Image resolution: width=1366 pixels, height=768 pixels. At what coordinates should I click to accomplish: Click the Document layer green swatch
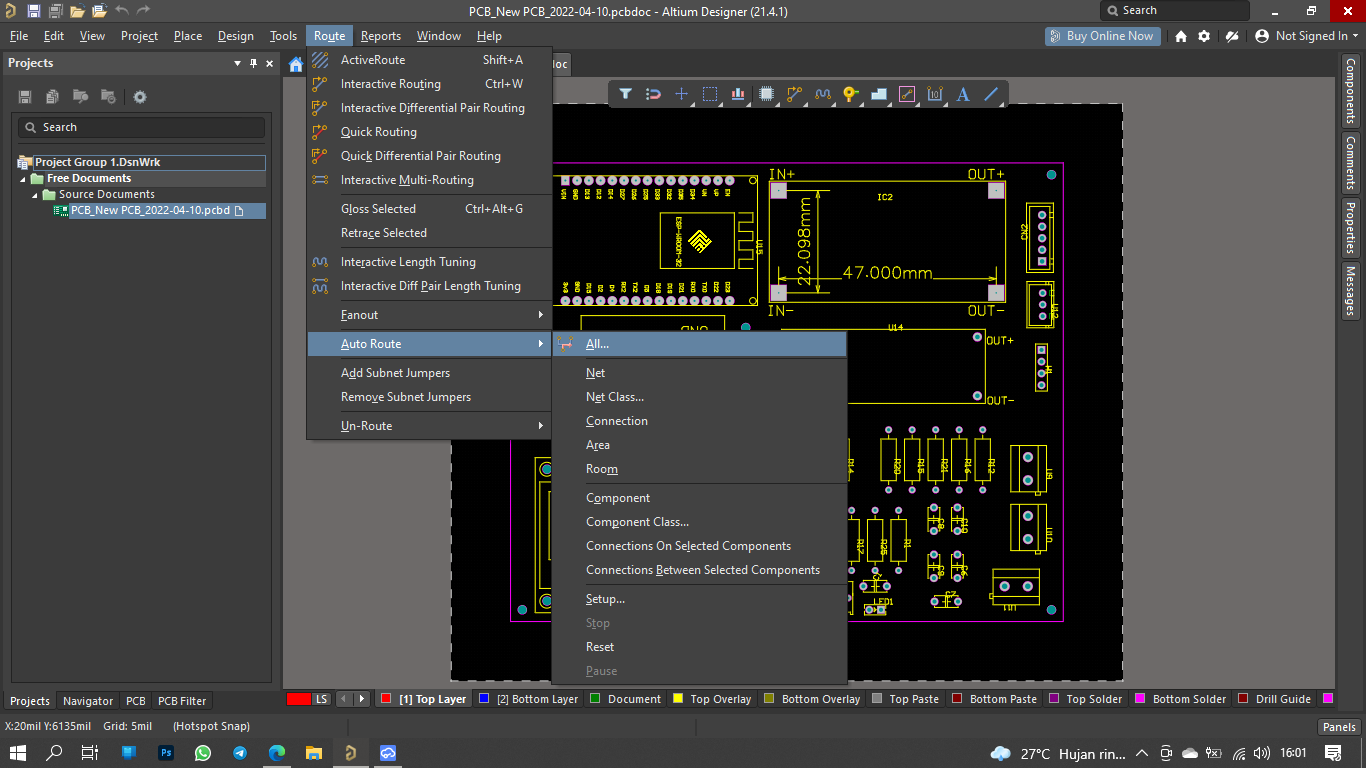point(595,699)
